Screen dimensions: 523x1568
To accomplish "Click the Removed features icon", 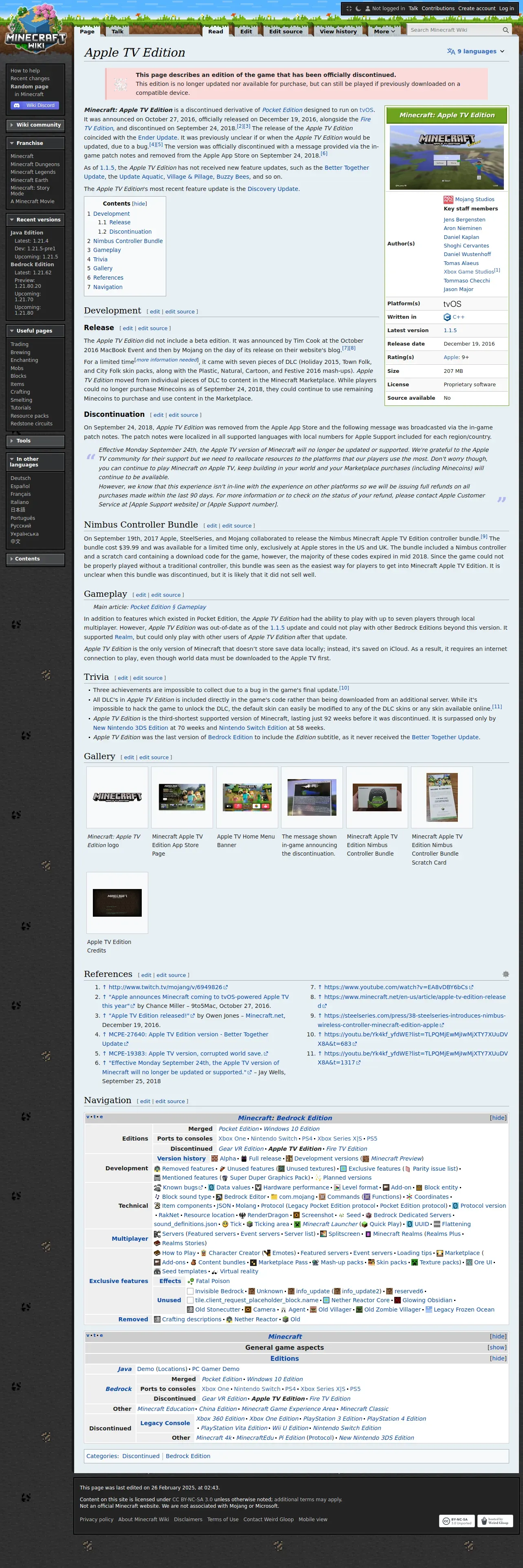I will pos(157,1169).
